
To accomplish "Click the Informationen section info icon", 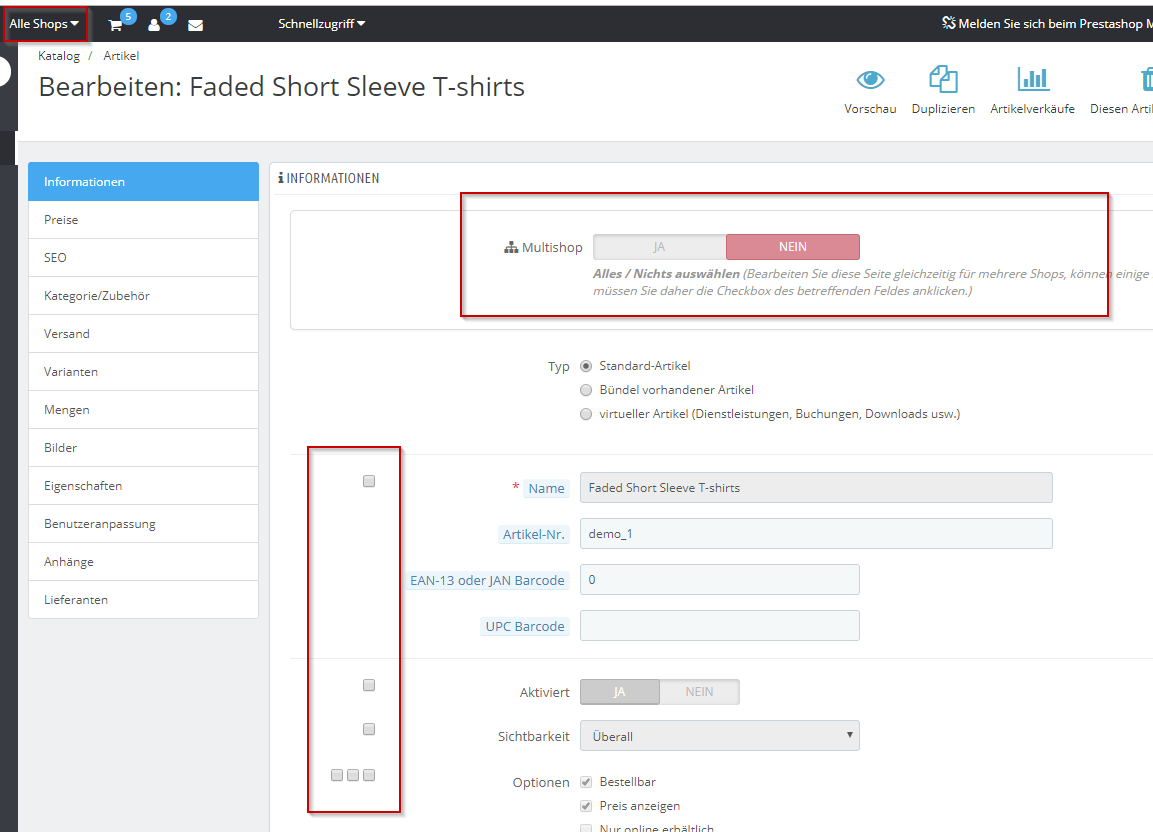I will (281, 178).
